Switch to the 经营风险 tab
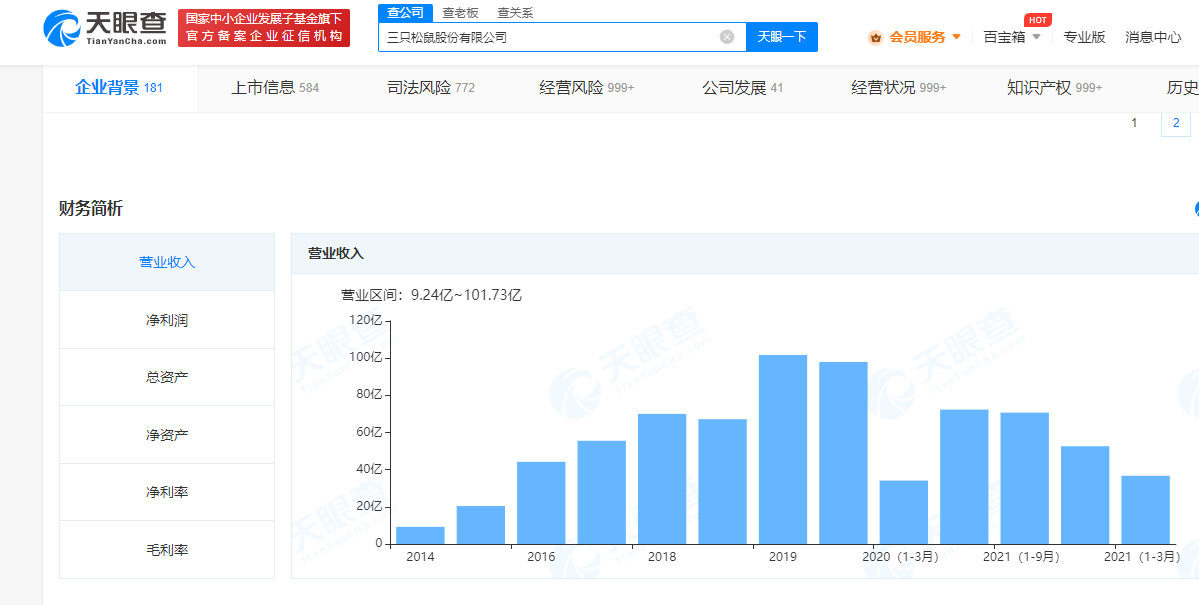Screen dimensions: 1199x605 click(x=587, y=88)
